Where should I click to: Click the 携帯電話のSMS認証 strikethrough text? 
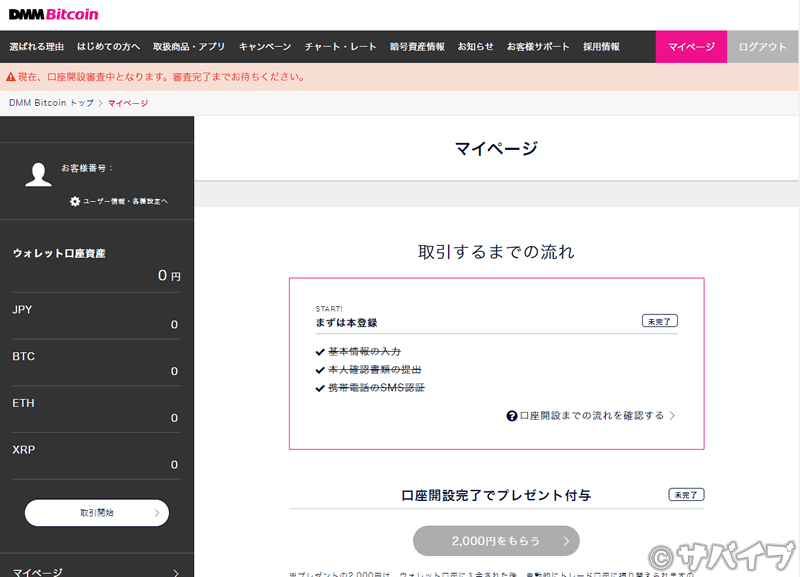pos(377,388)
